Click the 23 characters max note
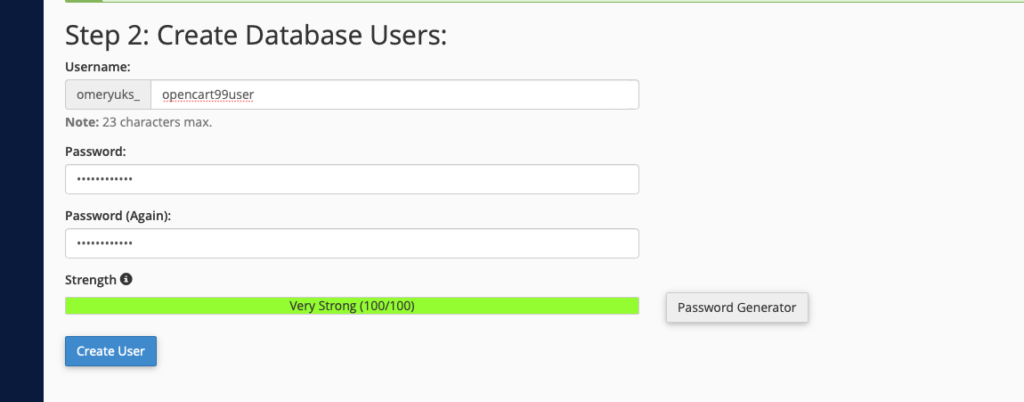This screenshot has width=1024, height=402. [x=157, y=122]
